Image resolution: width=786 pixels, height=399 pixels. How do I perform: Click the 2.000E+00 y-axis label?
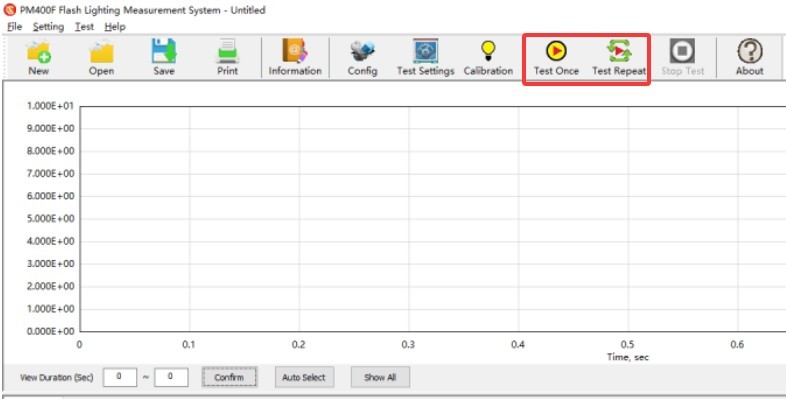tap(50, 286)
